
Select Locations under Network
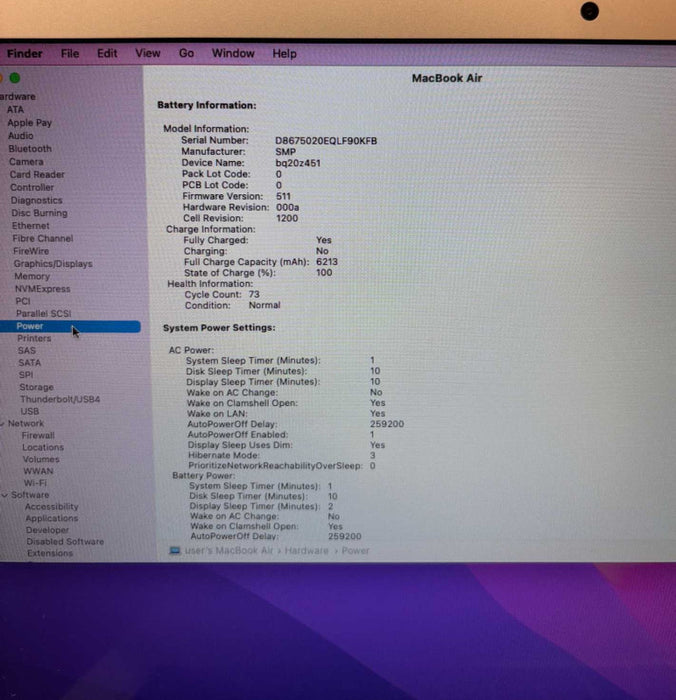43,447
